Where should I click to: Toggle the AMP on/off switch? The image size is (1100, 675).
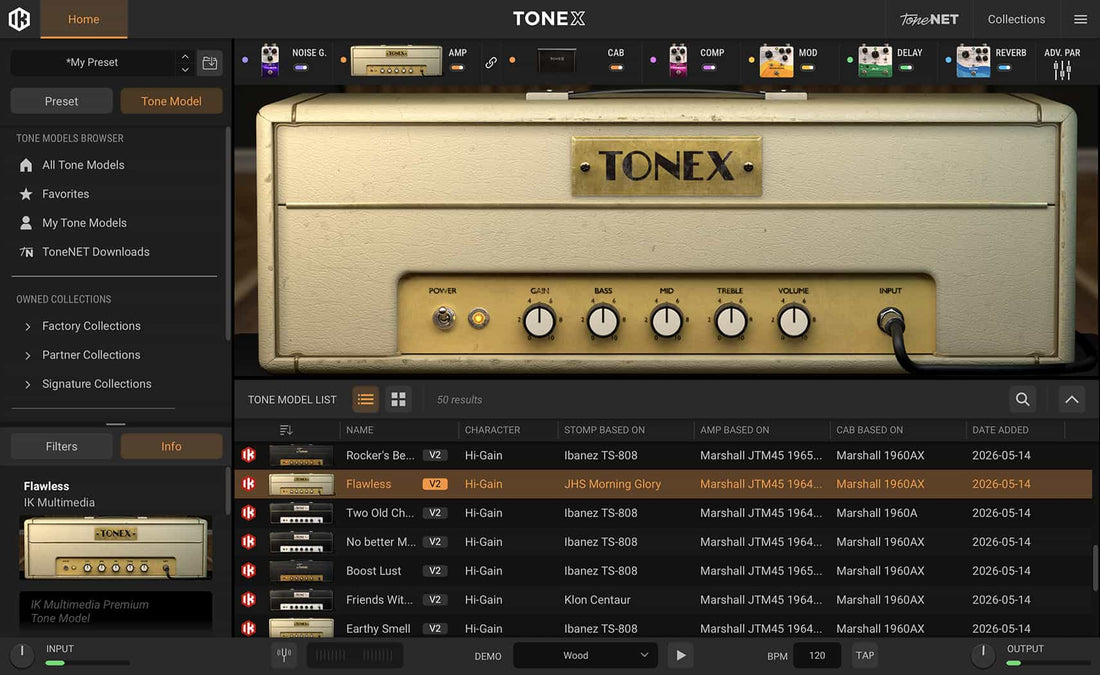(x=457, y=67)
